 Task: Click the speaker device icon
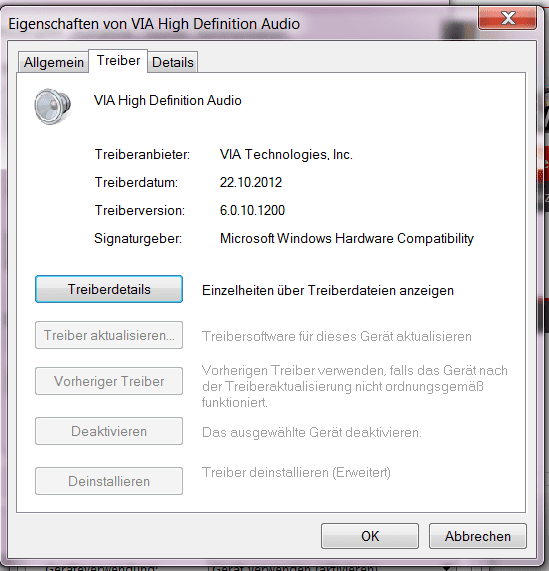click(x=52, y=106)
